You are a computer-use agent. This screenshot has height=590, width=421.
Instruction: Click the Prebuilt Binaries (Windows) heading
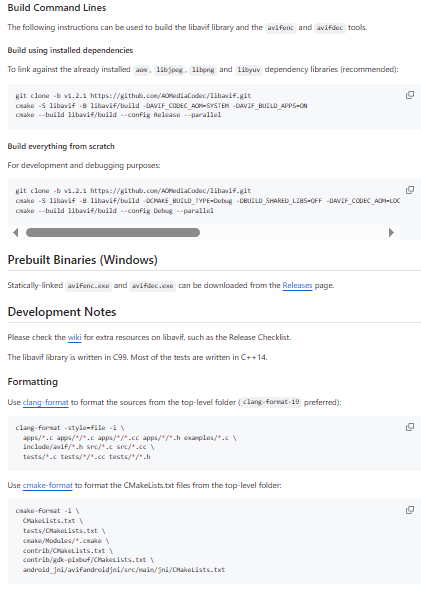82,260
